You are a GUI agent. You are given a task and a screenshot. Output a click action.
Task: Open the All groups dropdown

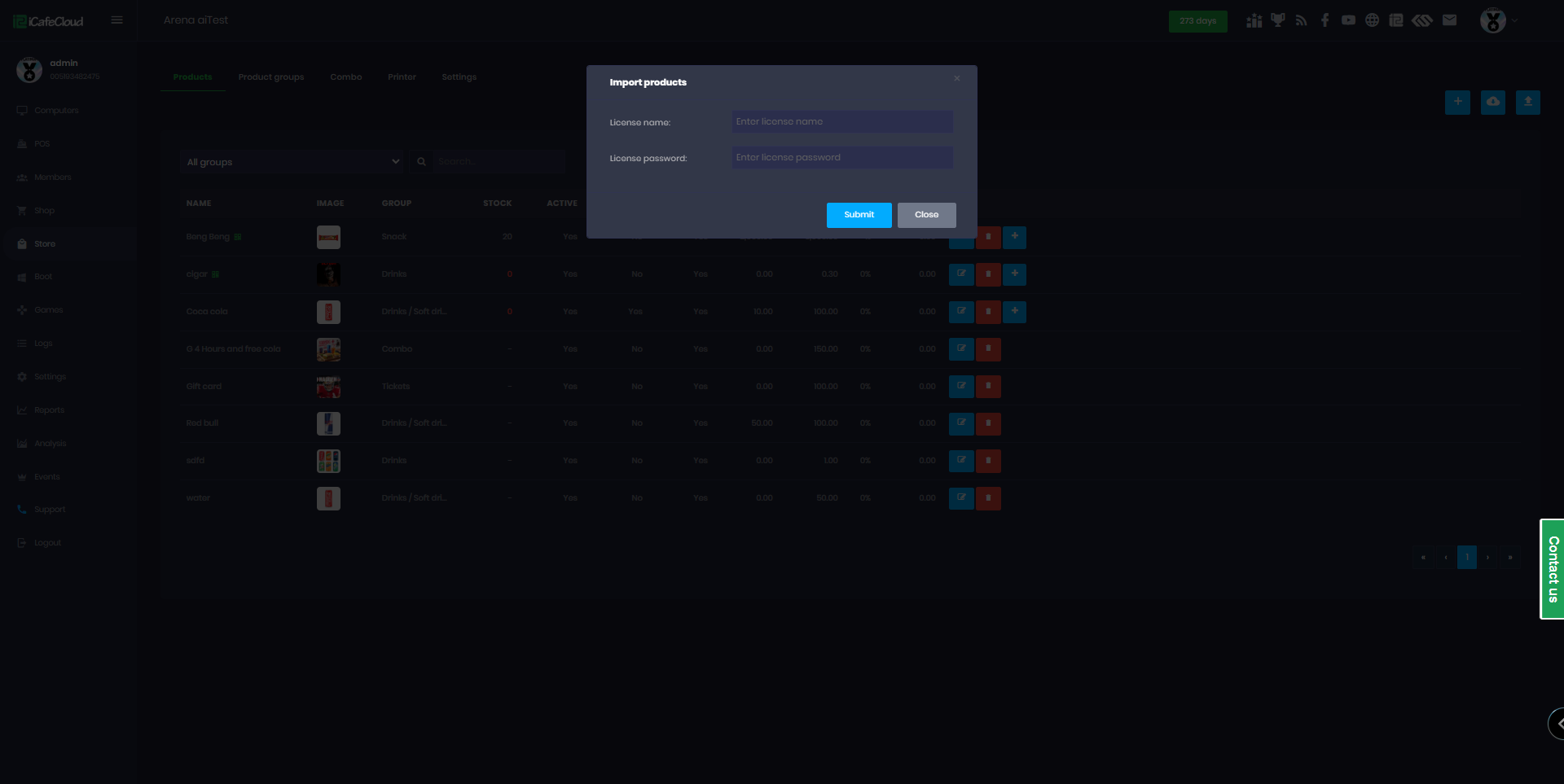coord(292,162)
